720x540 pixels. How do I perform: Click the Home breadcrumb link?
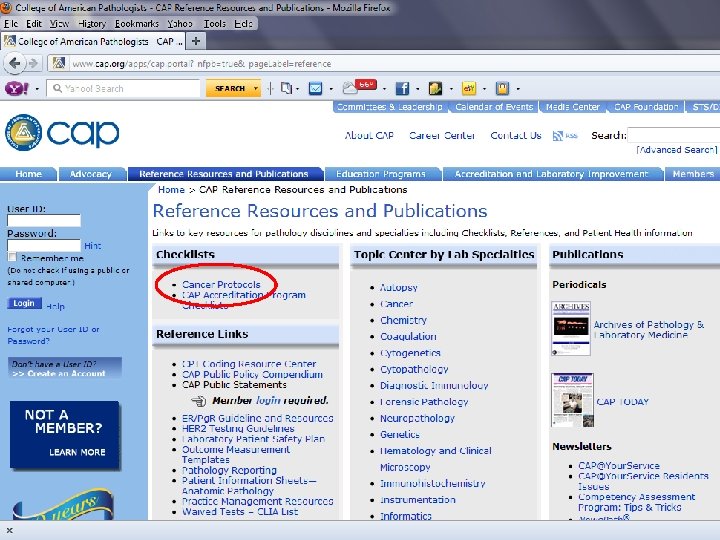(x=171, y=190)
